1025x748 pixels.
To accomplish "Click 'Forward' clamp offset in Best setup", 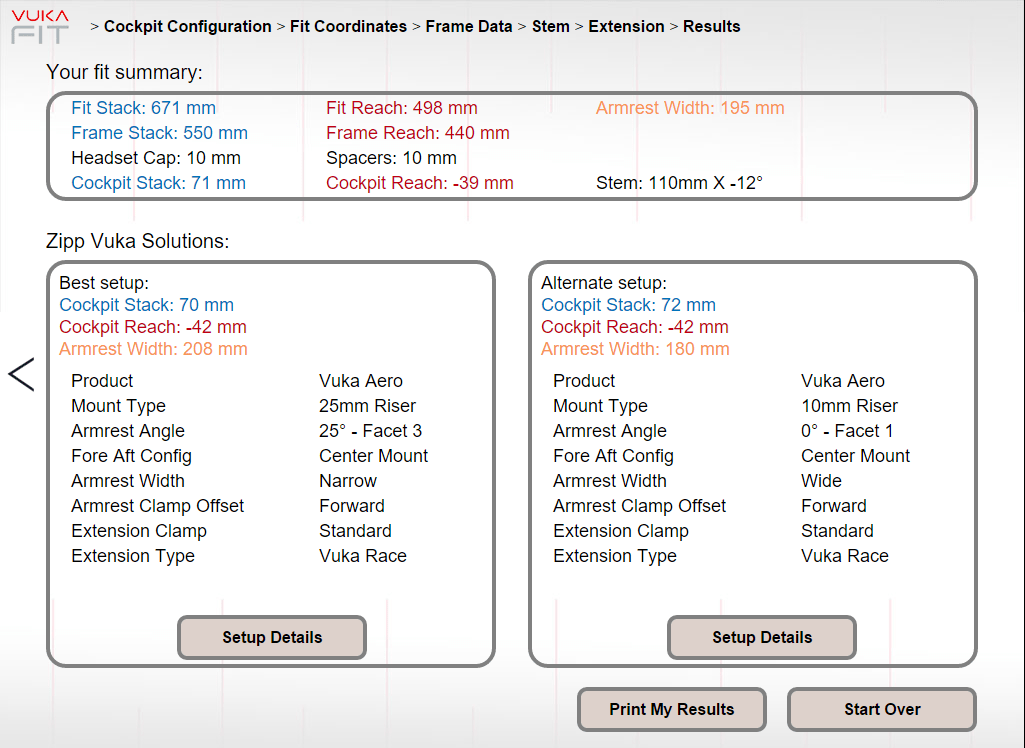I will click(x=352, y=505).
